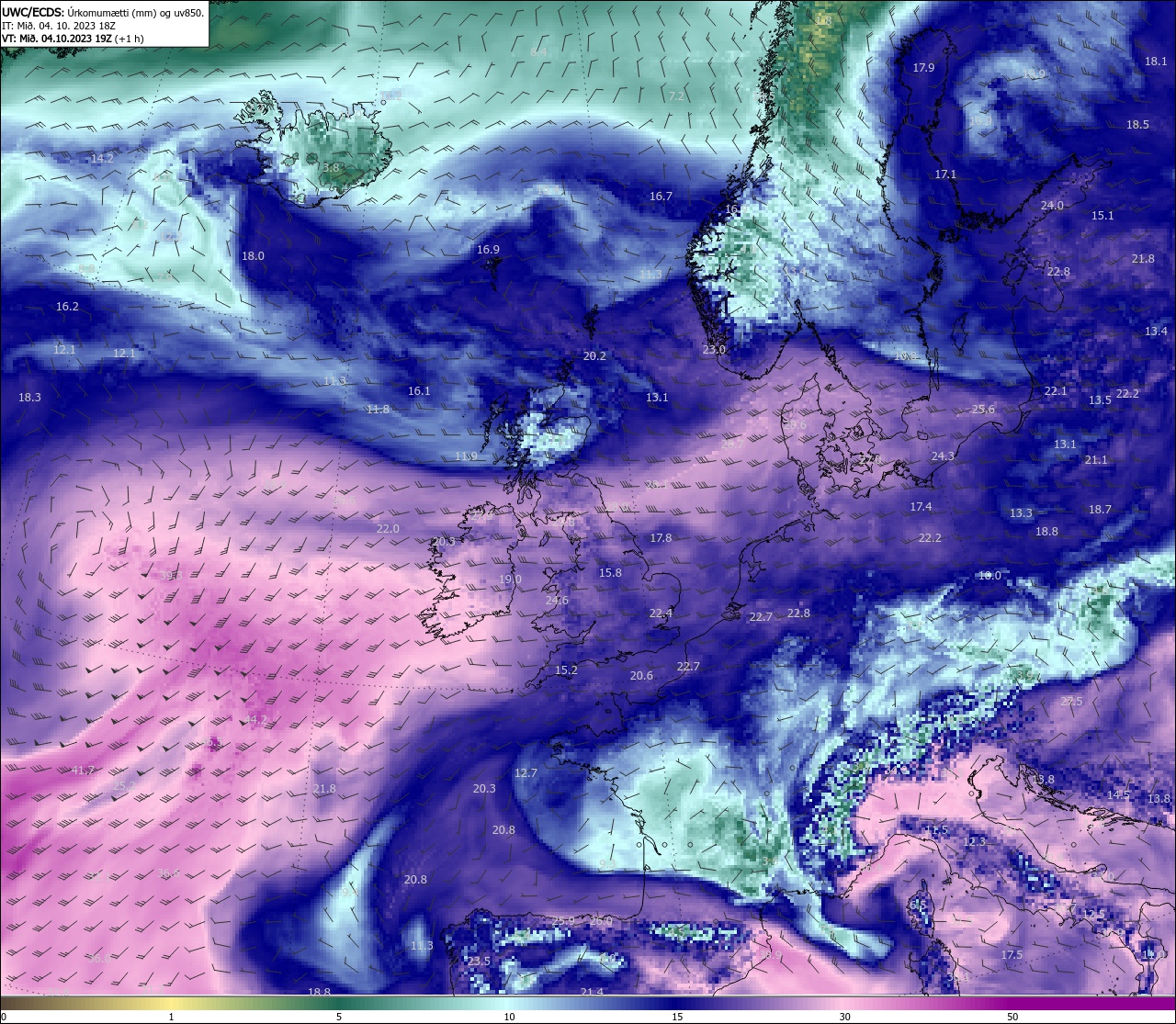Click the 12.7 value on the map

[x=526, y=773]
